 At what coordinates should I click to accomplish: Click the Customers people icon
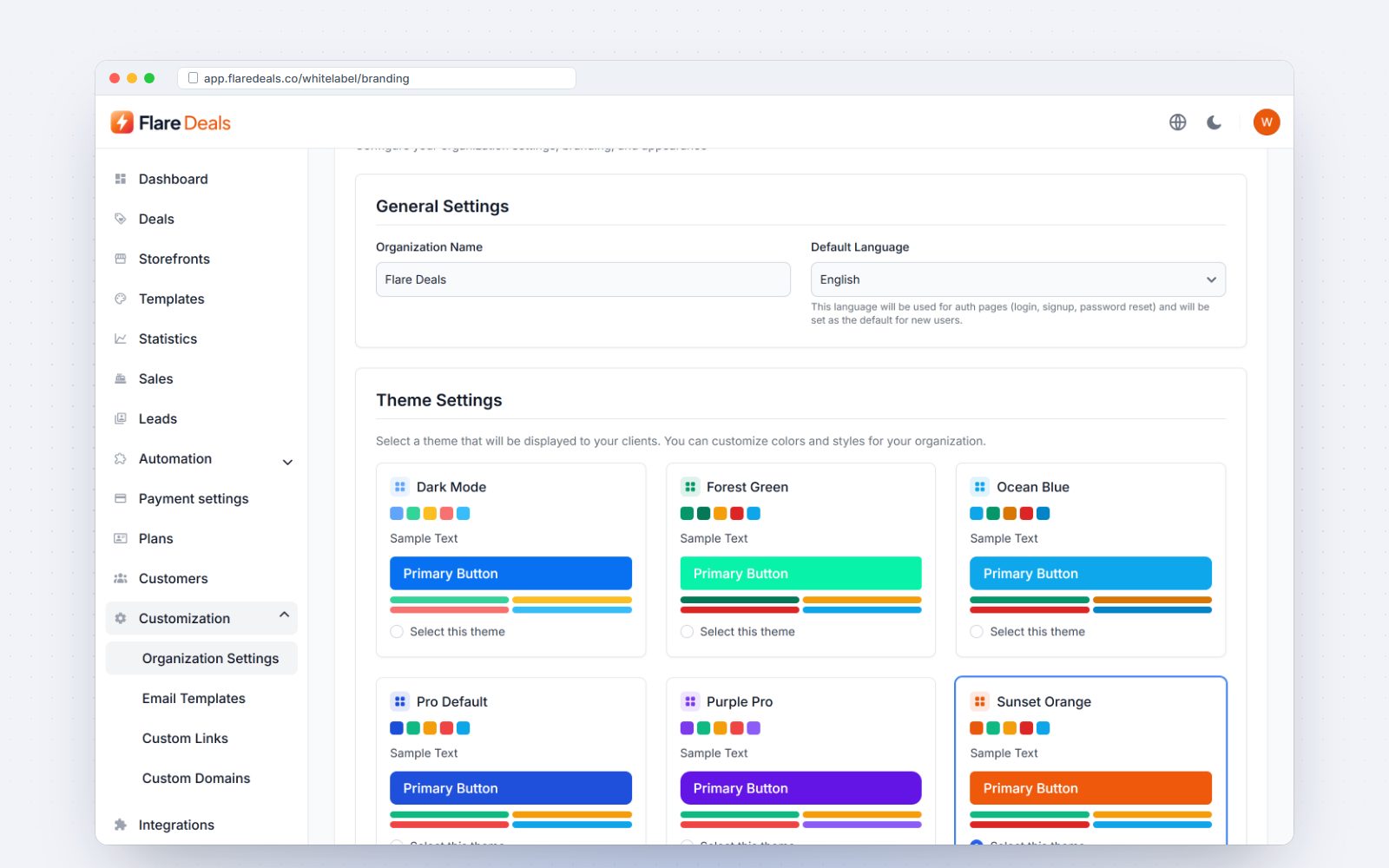[121, 578]
